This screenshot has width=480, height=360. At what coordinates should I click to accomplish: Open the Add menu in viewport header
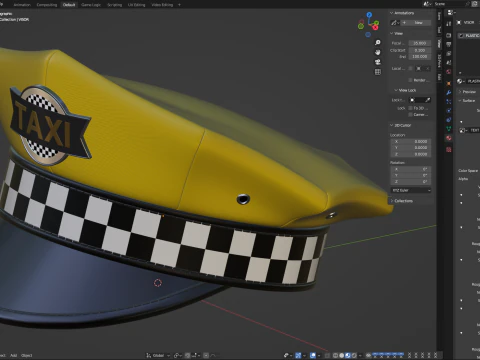(14, 355)
